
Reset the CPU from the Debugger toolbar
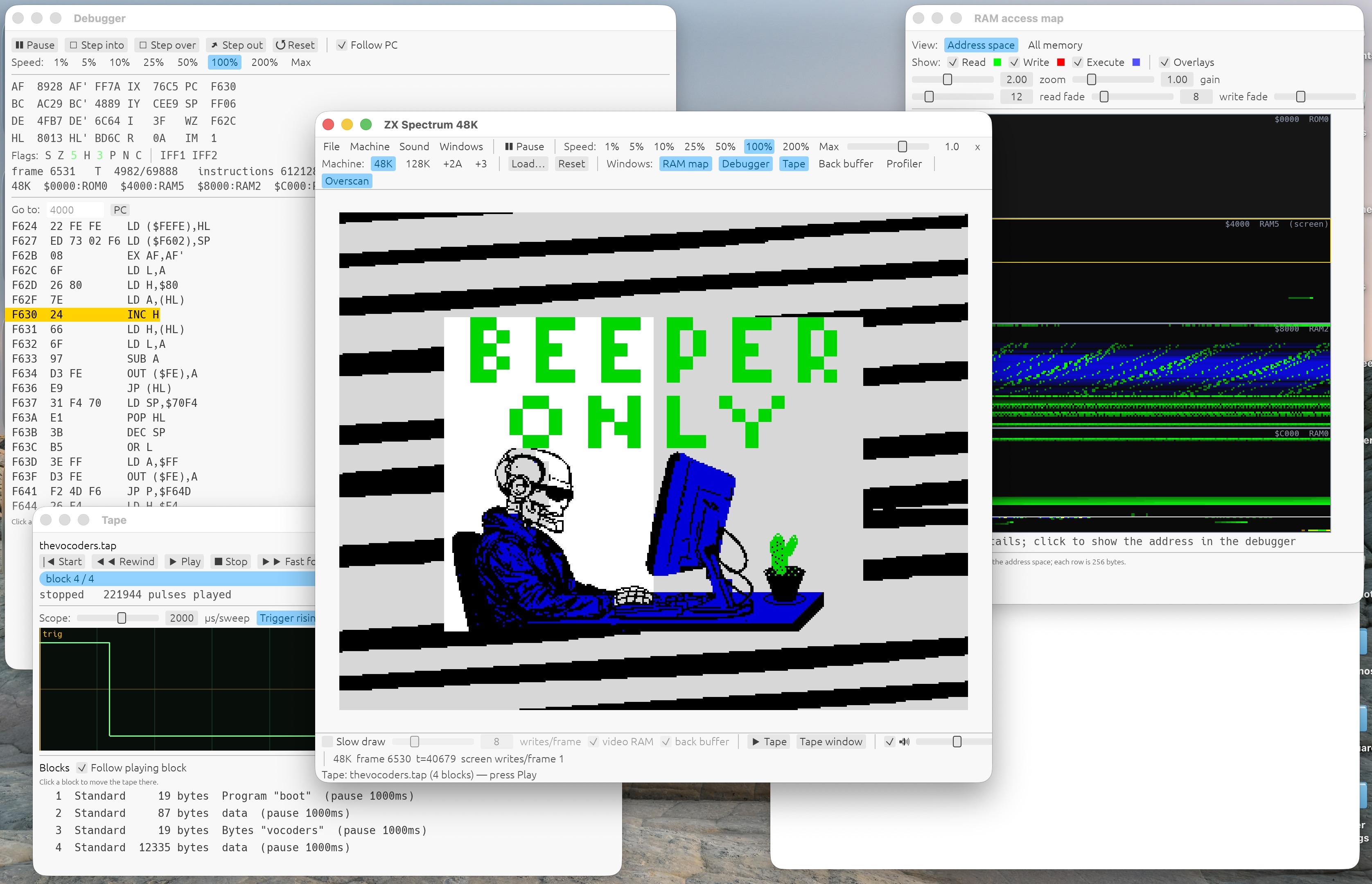[x=295, y=45]
